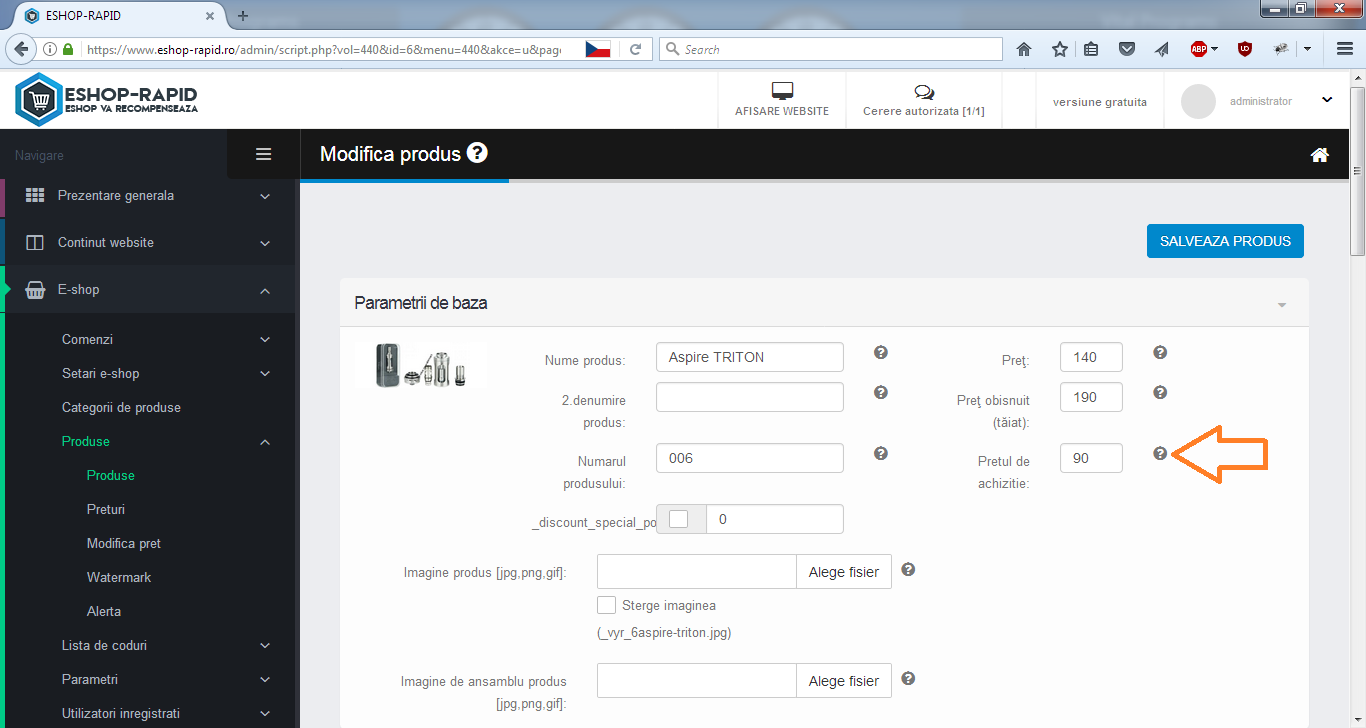Open Cerere autorizata chat bubble icon

[x=924, y=92]
